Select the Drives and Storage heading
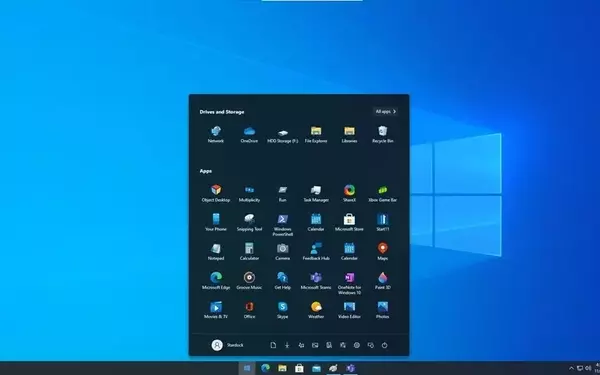Screen dimensions: 600x375 (x=222, y=112)
